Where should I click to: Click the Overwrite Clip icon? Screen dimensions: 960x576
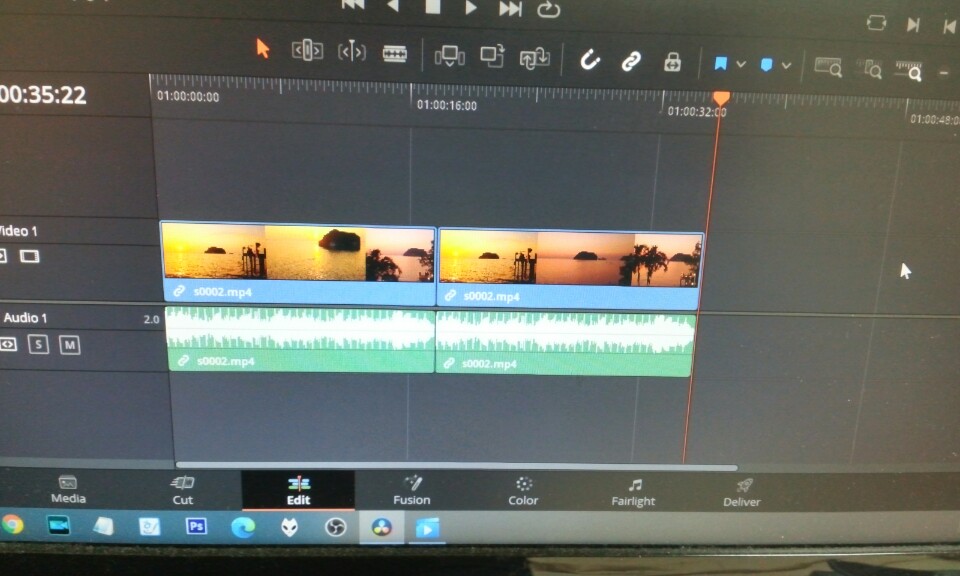(x=492, y=56)
